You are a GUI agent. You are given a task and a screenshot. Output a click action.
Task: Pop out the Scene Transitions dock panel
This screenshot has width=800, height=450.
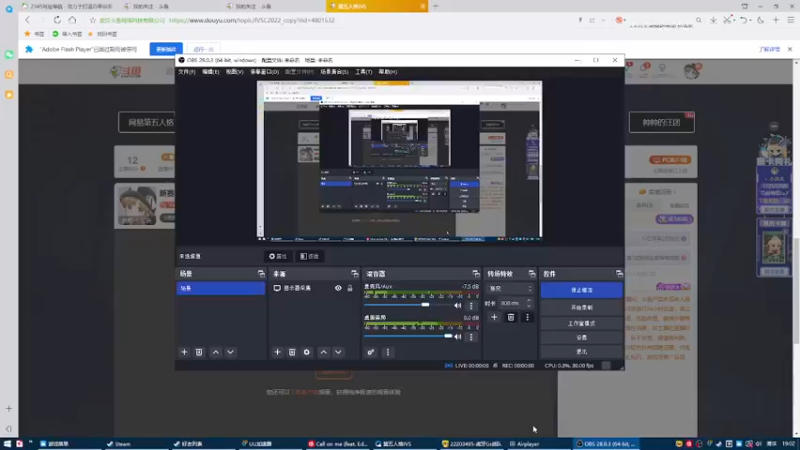tap(532, 274)
